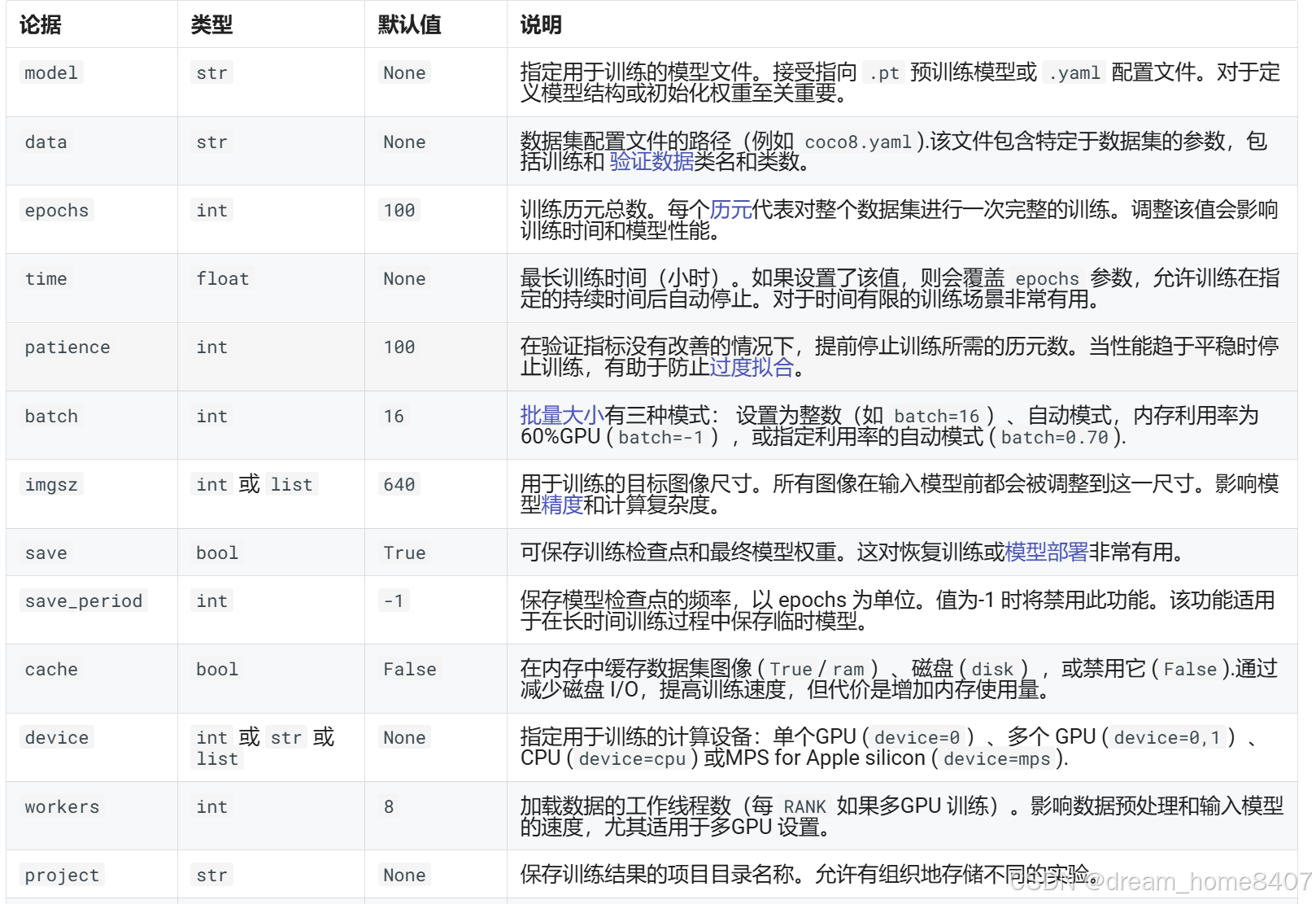Follow the 过度拟合 link in patience row

(752, 368)
